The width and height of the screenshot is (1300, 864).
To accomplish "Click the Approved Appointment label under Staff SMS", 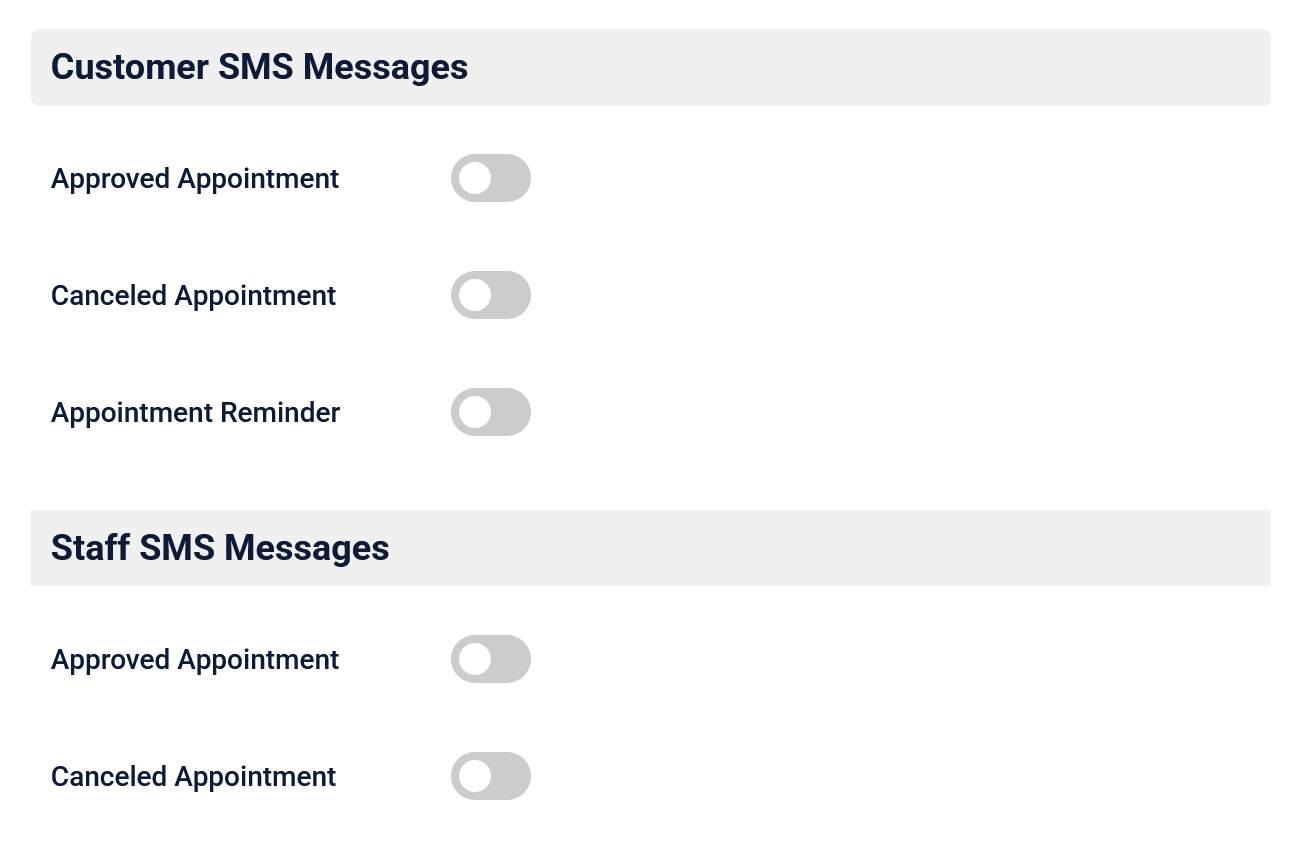I will pyautogui.click(x=195, y=659).
